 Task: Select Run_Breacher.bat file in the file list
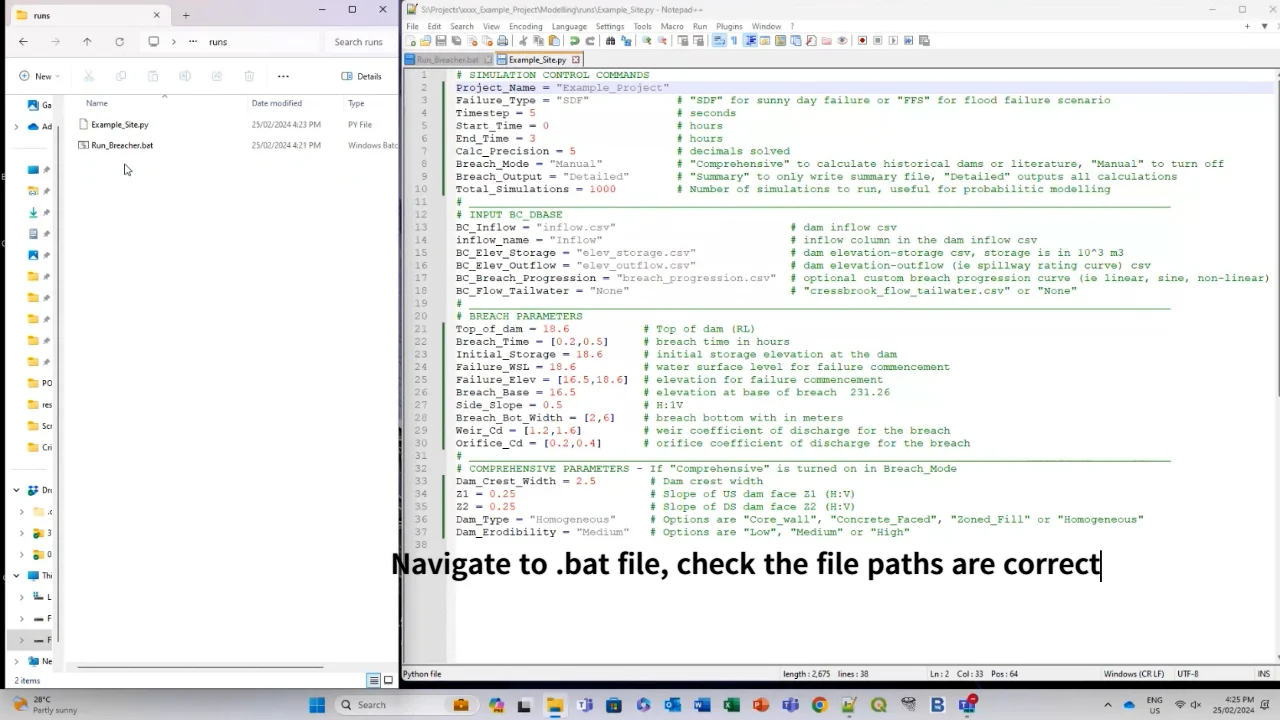pyautogui.click(x=122, y=145)
